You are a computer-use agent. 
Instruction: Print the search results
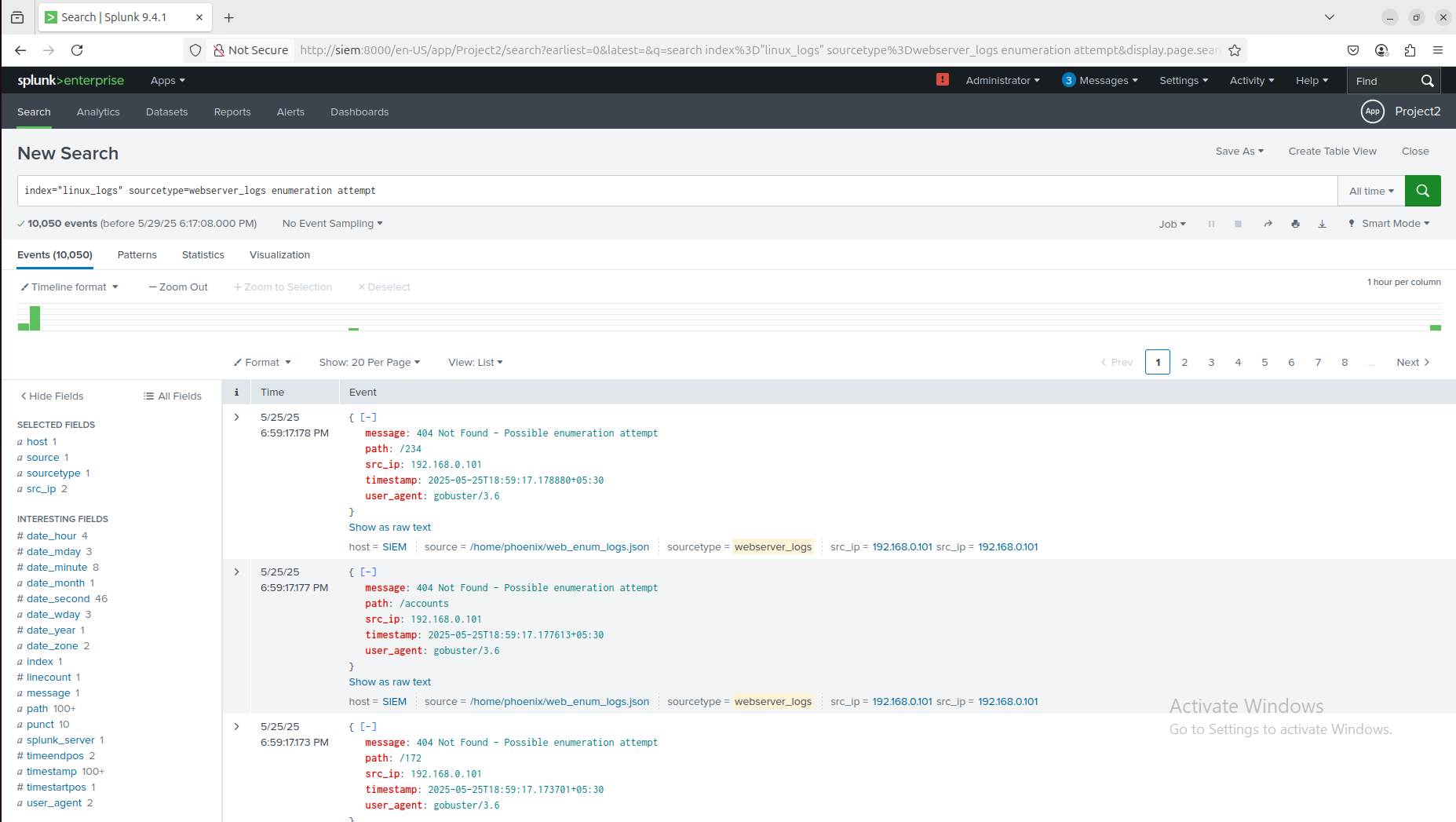click(1295, 224)
